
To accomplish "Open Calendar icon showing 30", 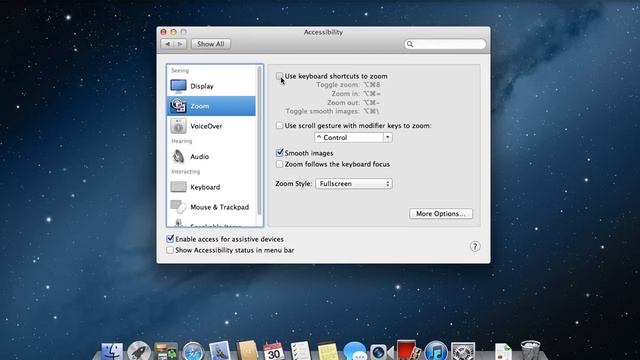I will 274,351.
